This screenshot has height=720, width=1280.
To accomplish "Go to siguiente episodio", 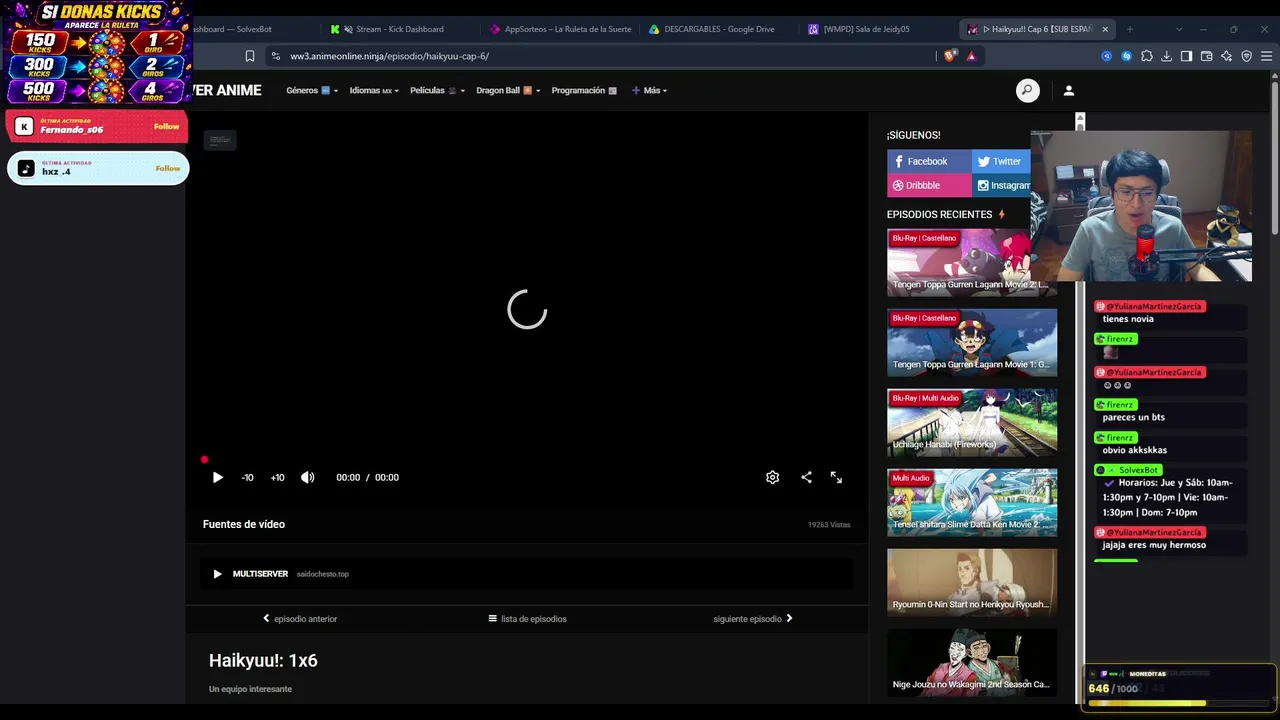I will click(x=753, y=619).
